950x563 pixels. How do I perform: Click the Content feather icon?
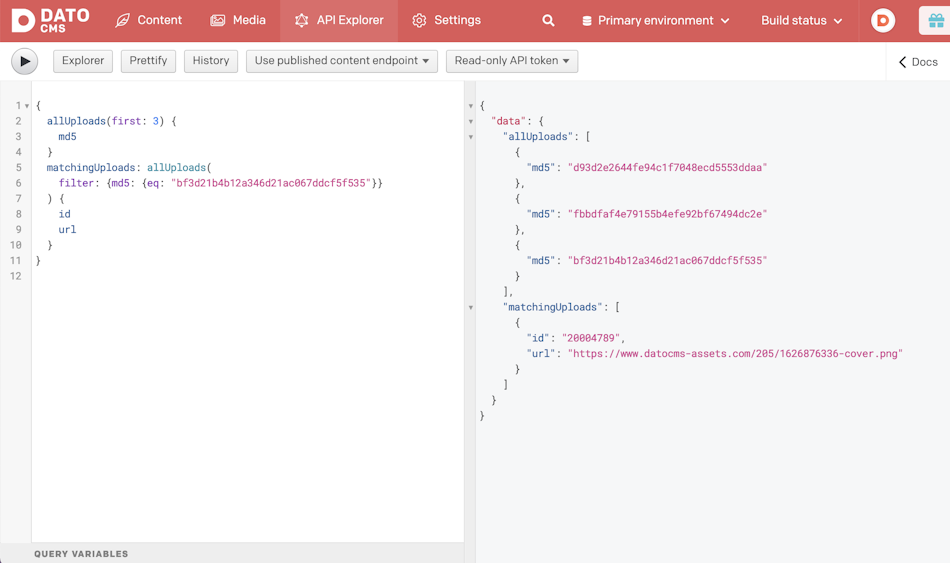tap(122, 21)
